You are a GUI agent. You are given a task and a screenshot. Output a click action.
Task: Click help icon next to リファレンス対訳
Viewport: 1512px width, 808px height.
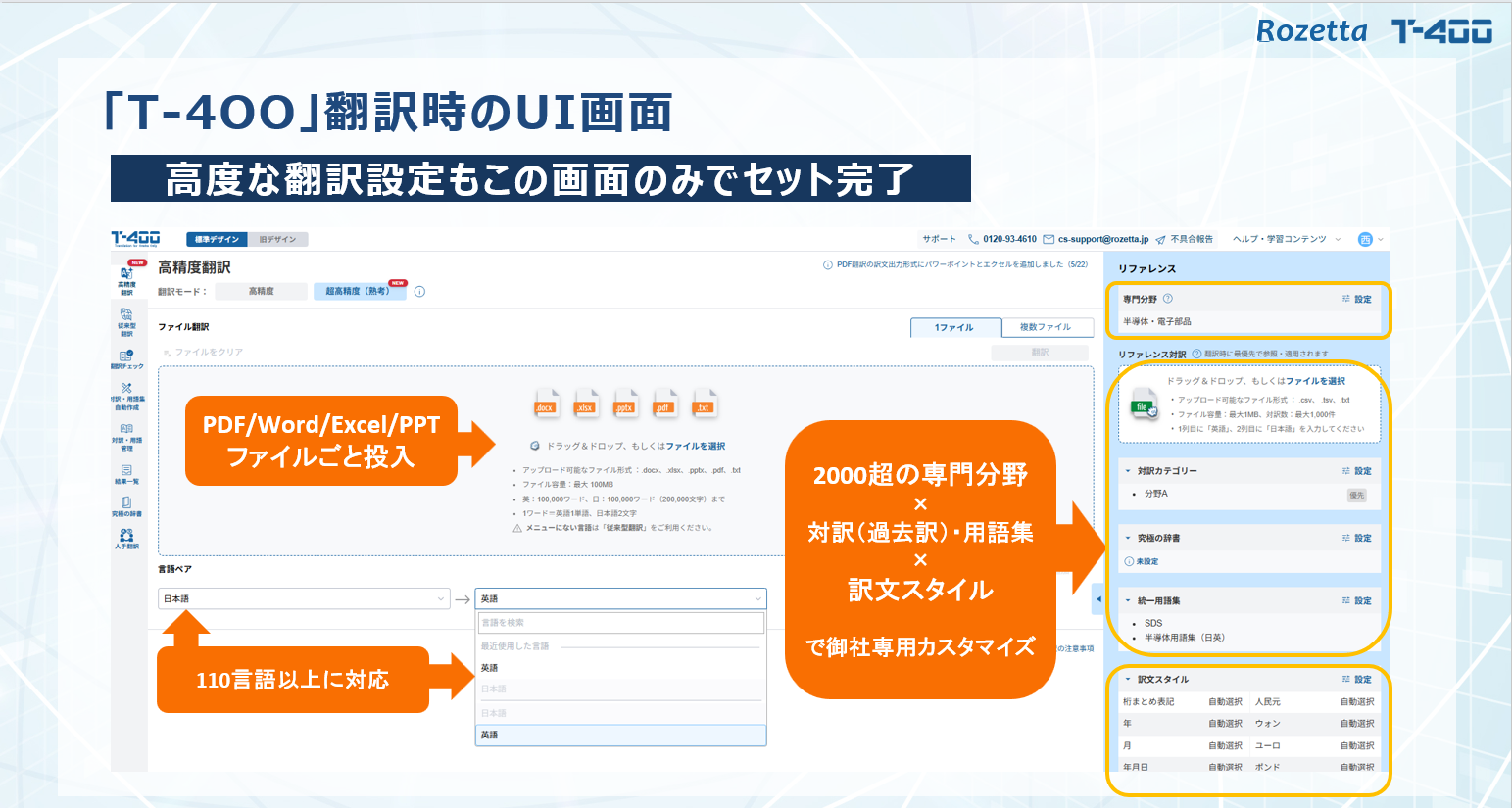point(1196,354)
